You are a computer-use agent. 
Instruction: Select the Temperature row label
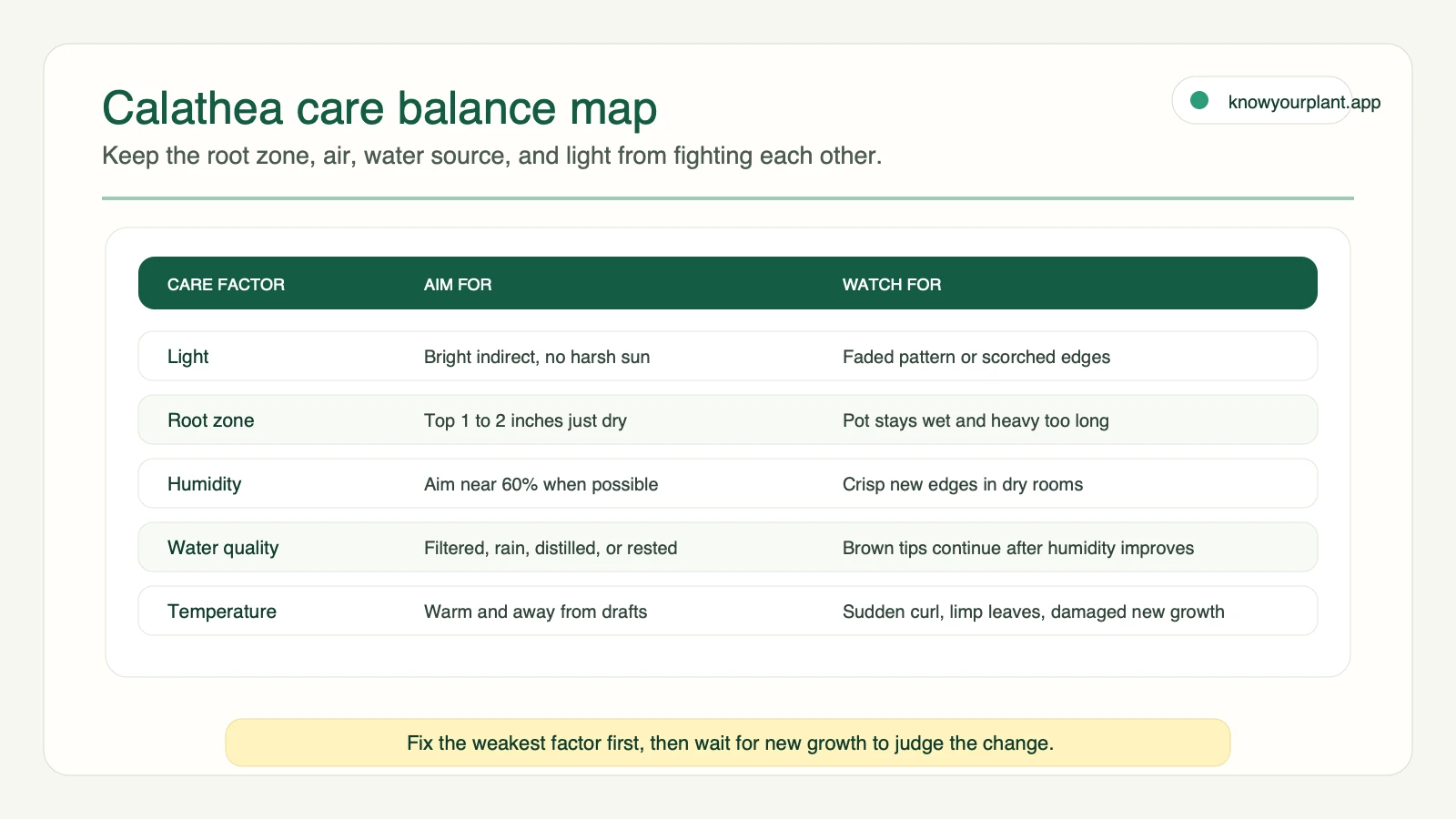click(x=222, y=612)
